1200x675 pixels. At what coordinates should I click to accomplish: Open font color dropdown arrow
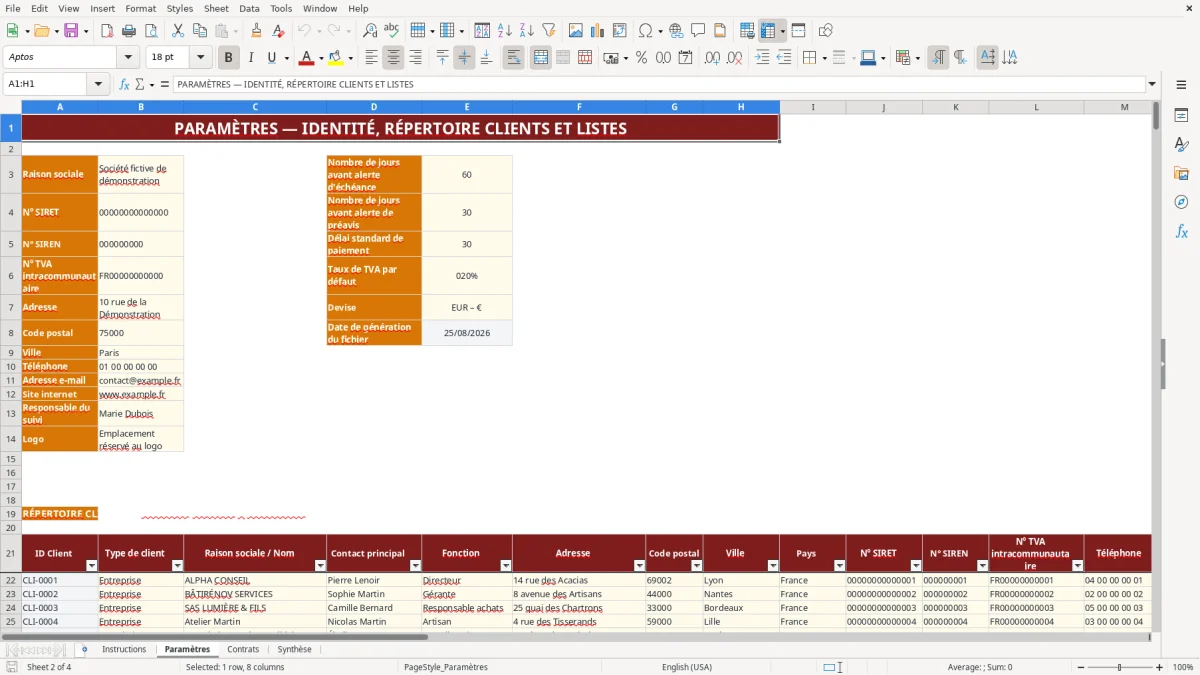click(x=321, y=58)
